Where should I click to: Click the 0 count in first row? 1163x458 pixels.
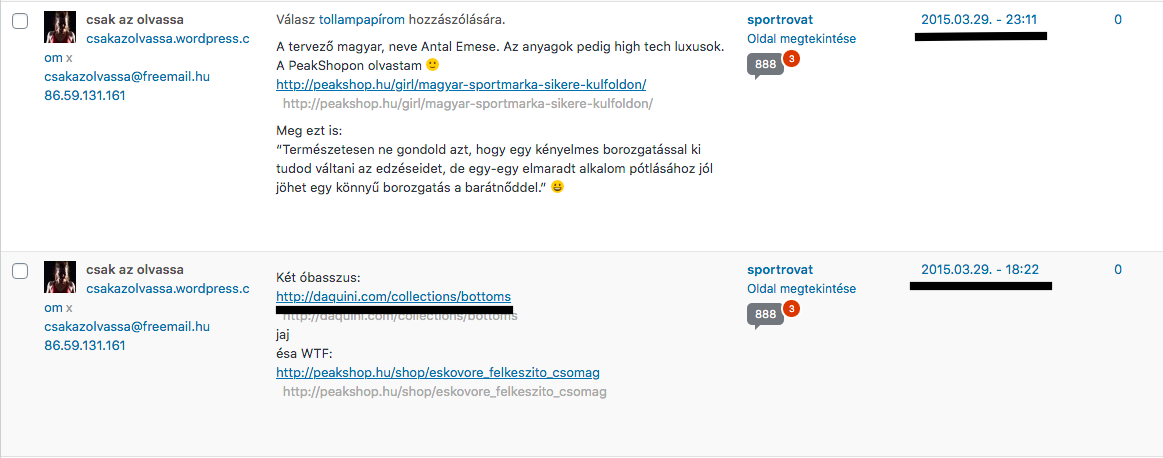coord(1118,19)
